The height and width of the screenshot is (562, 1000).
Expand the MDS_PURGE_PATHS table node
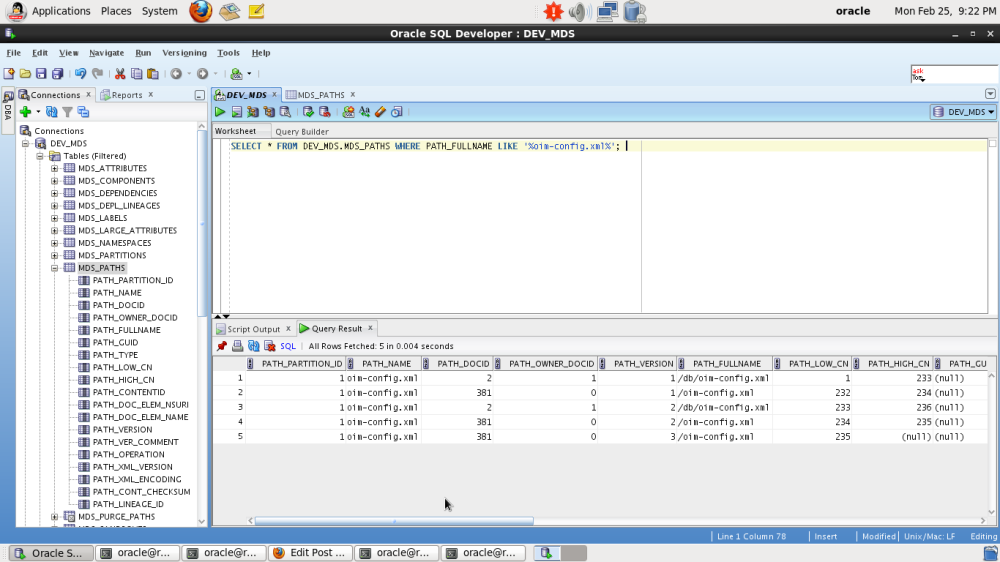tap(55, 517)
